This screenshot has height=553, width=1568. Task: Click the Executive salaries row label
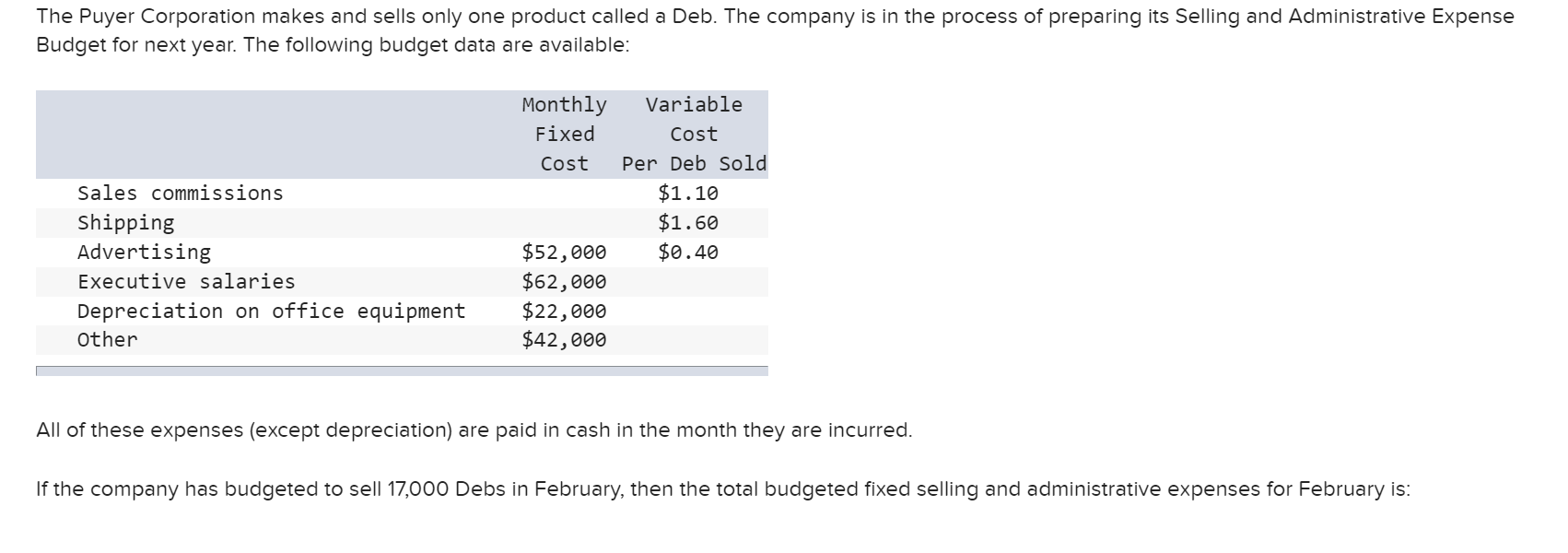186,282
